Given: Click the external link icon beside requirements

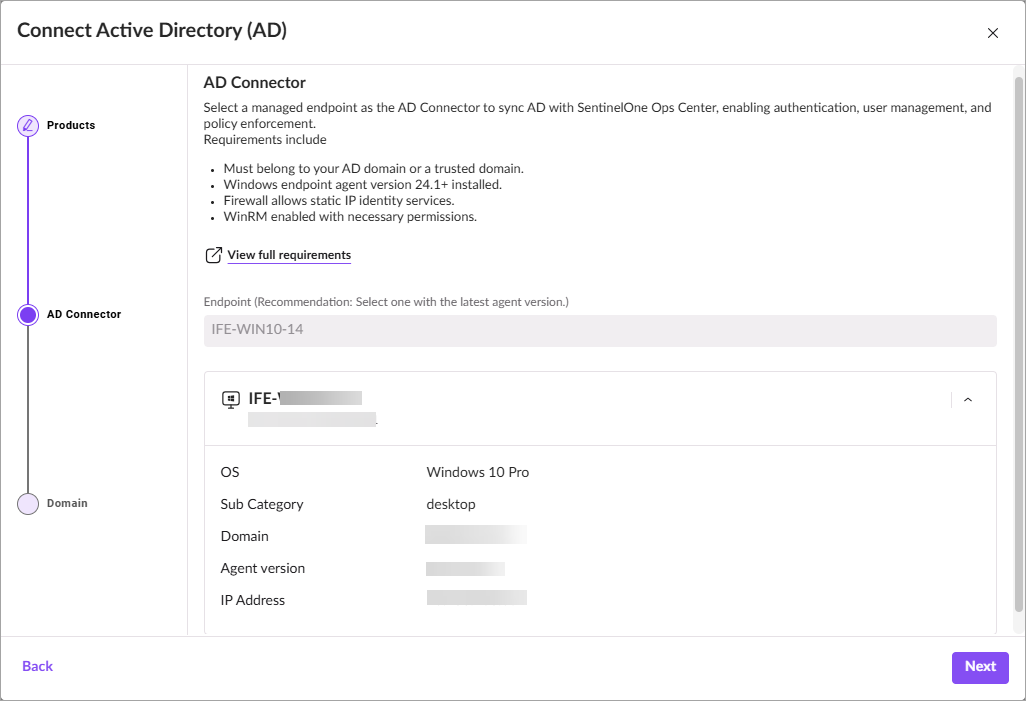Looking at the screenshot, I should tap(213, 255).
